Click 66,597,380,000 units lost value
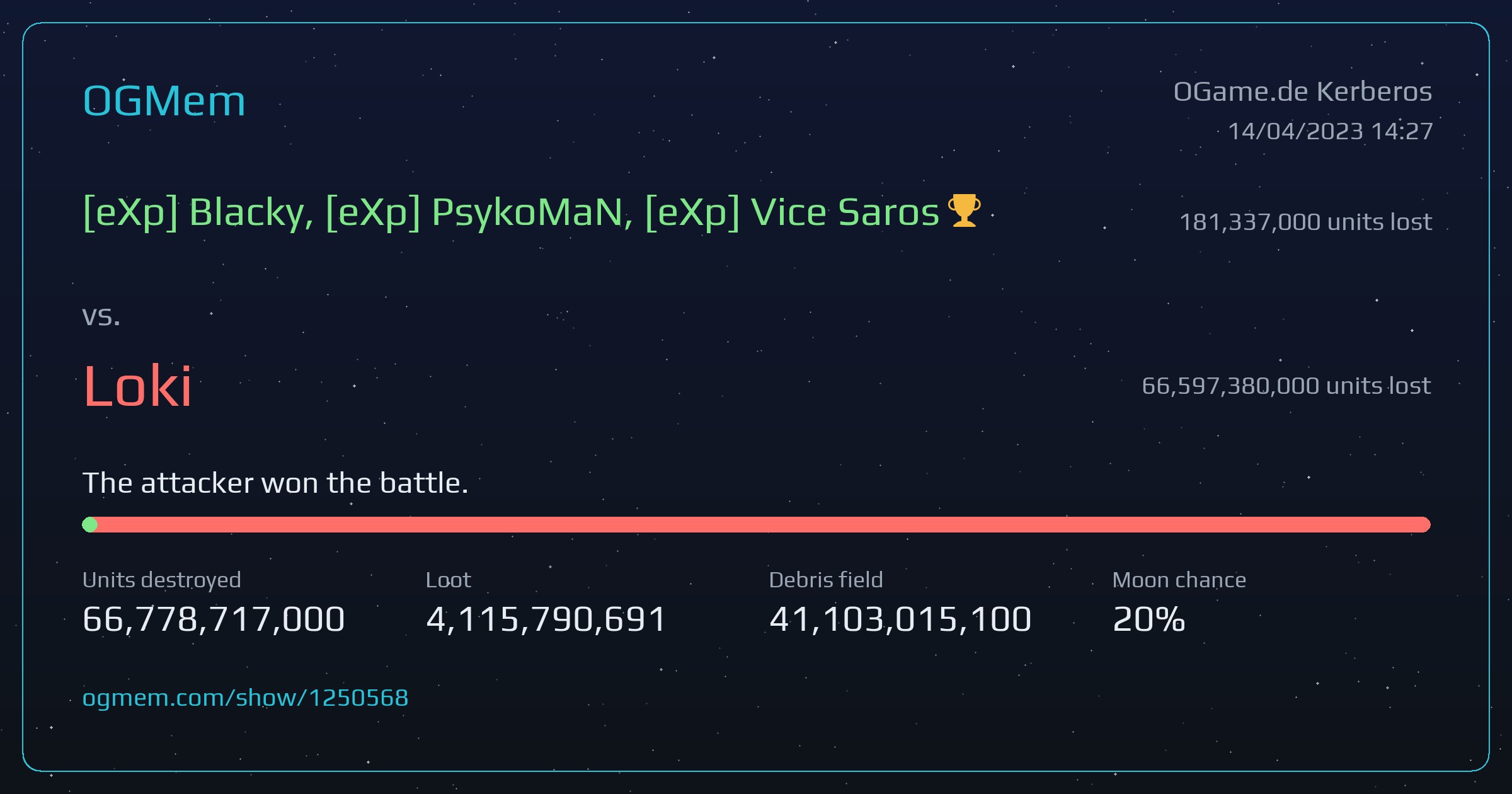Viewport: 1512px width, 794px height. pyautogui.click(x=1286, y=386)
